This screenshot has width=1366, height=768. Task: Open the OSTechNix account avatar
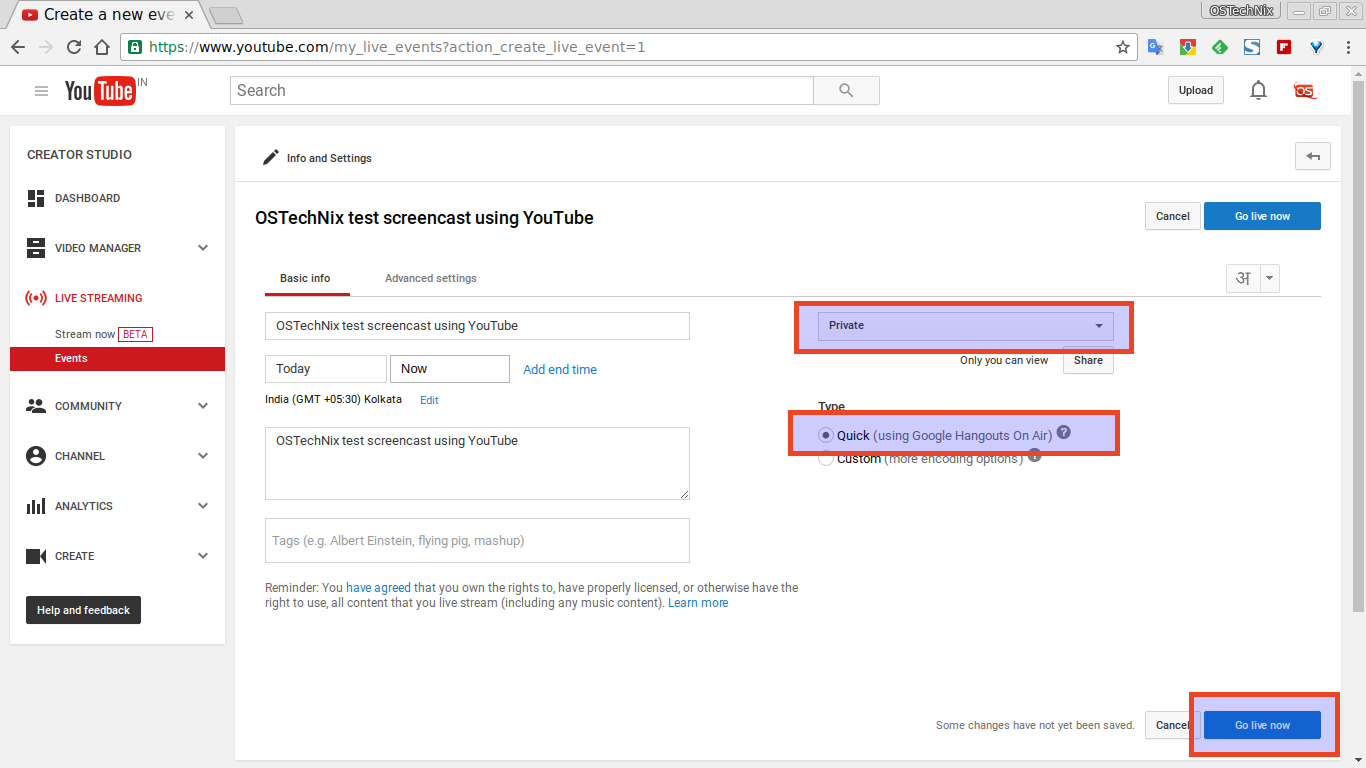tap(1305, 90)
